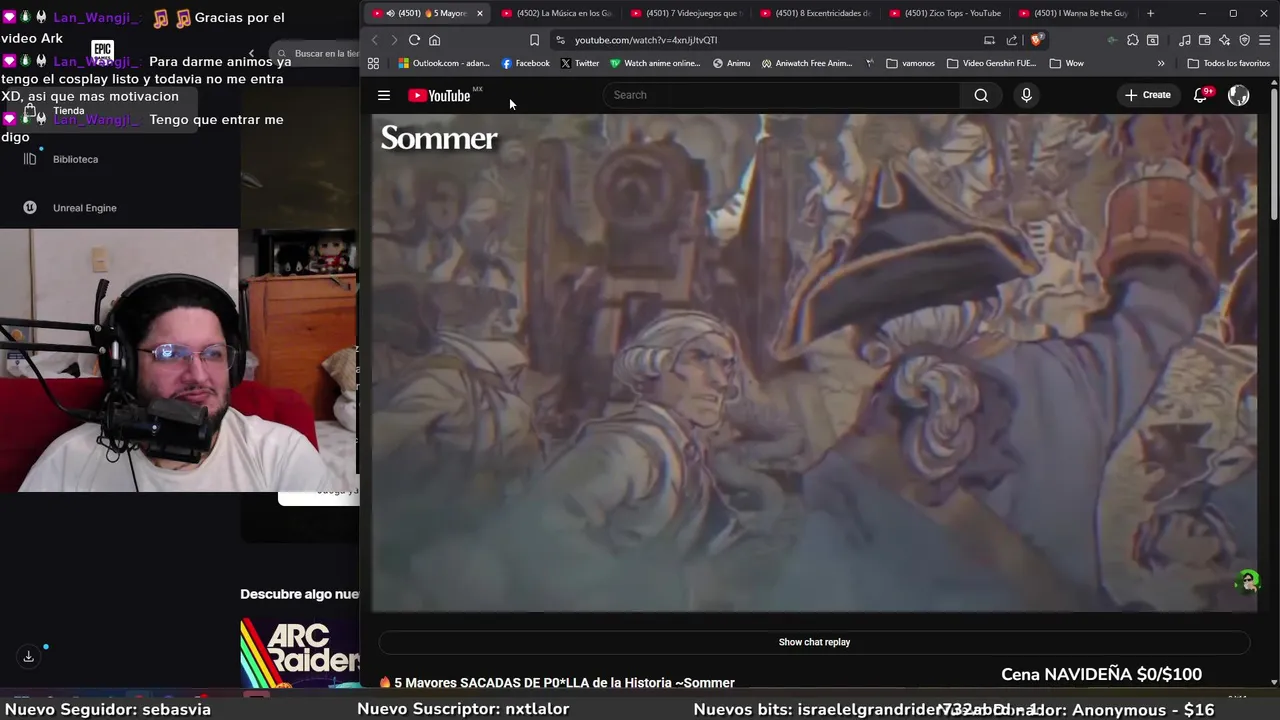Open the Brave VPN shield icon
This screenshot has height=720, width=1280.
click(x=1245, y=40)
